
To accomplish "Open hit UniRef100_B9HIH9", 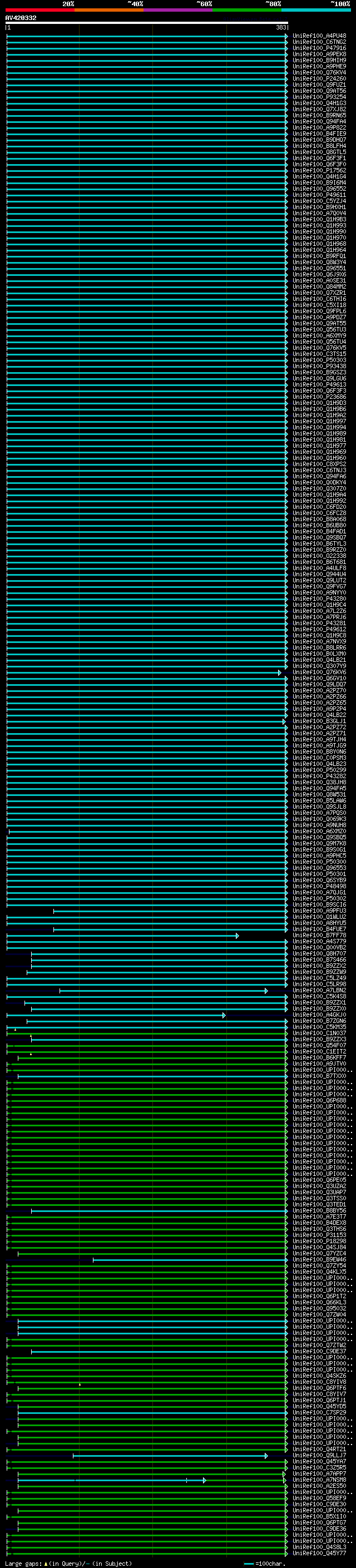I will pyautogui.click(x=319, y=60).
